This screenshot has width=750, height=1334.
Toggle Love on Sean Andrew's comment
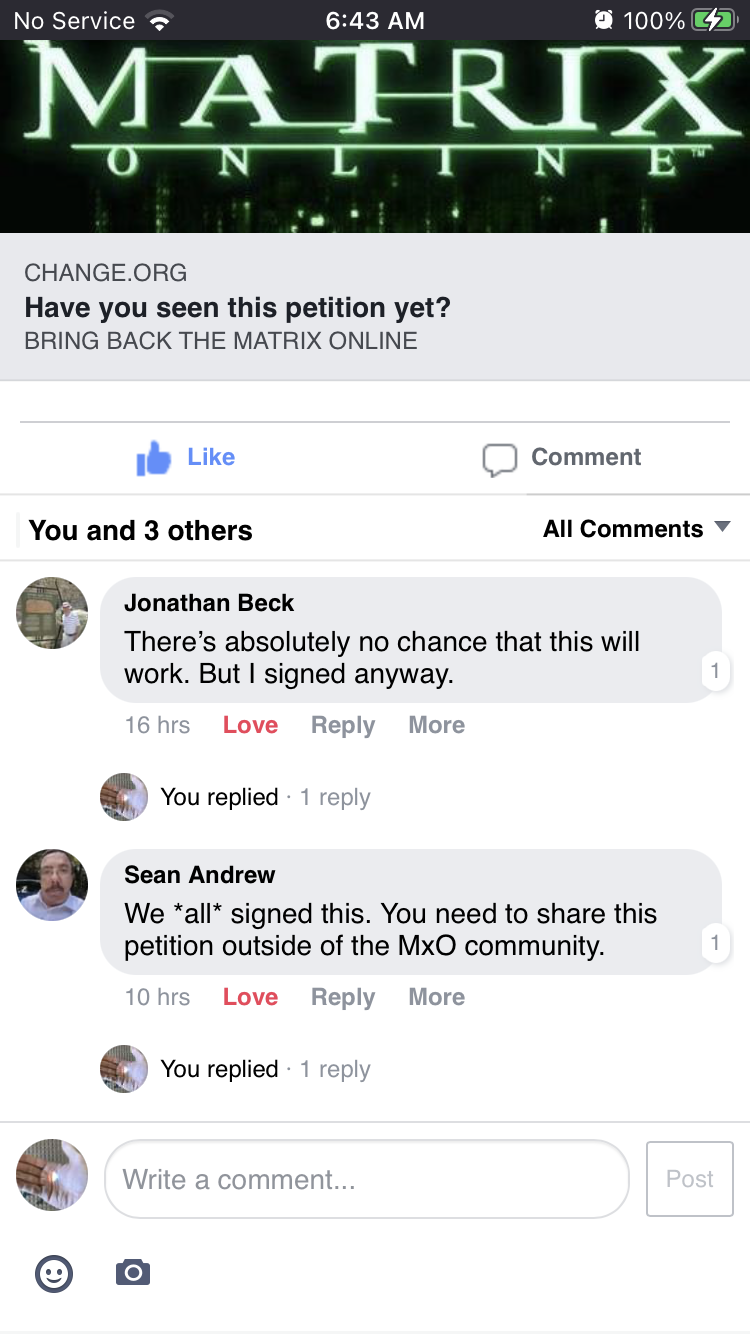[x=250, y=997]
